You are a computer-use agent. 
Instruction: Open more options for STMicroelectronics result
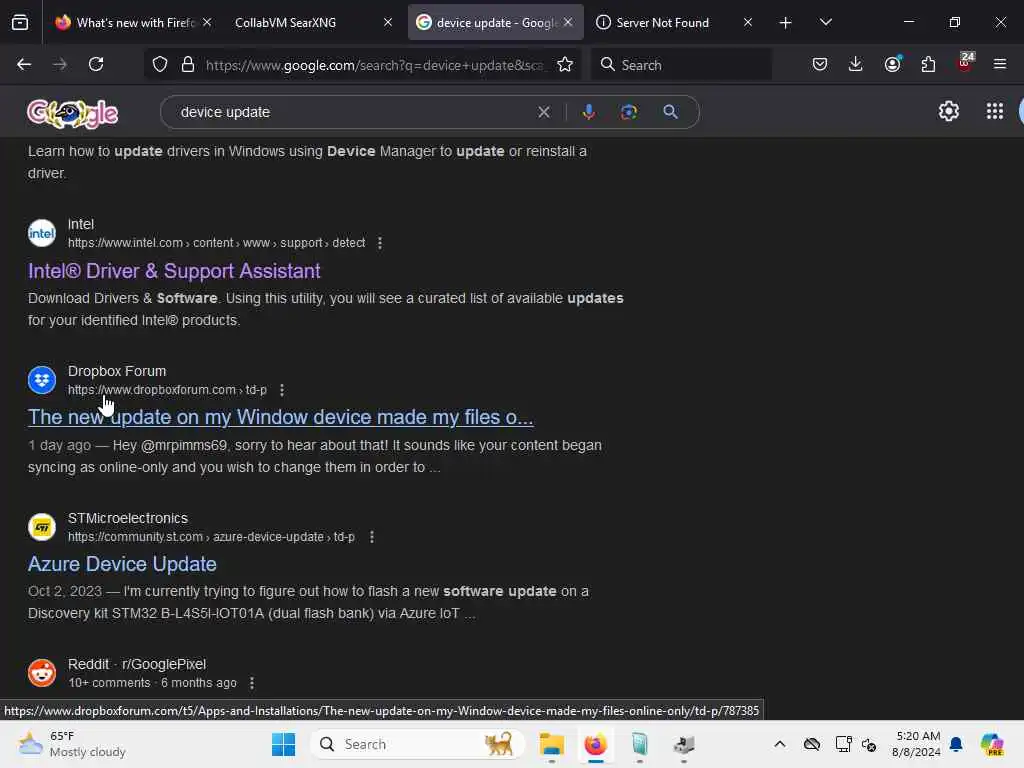pos(372,537)
